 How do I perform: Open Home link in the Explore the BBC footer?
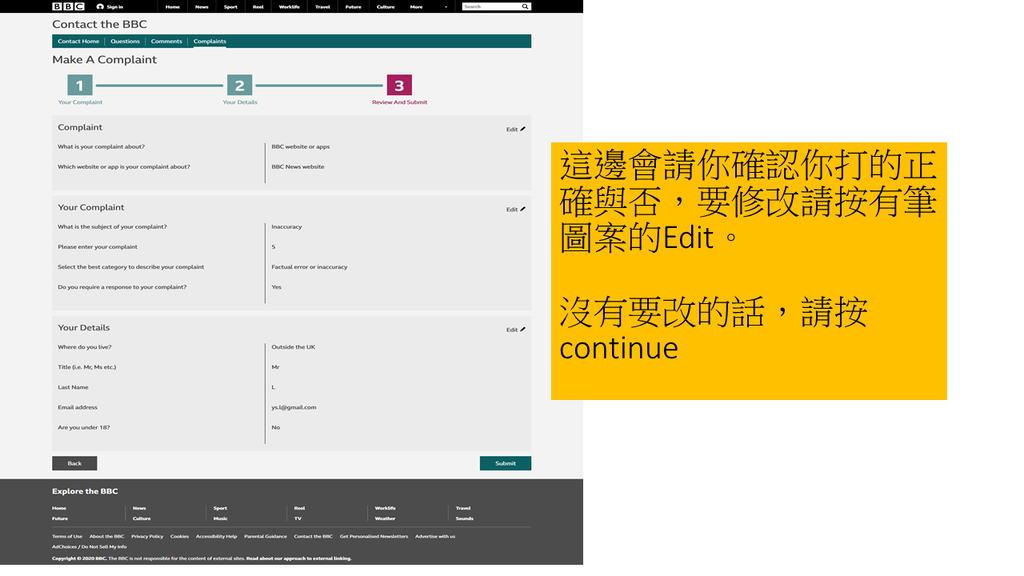(x=59, y=508)
